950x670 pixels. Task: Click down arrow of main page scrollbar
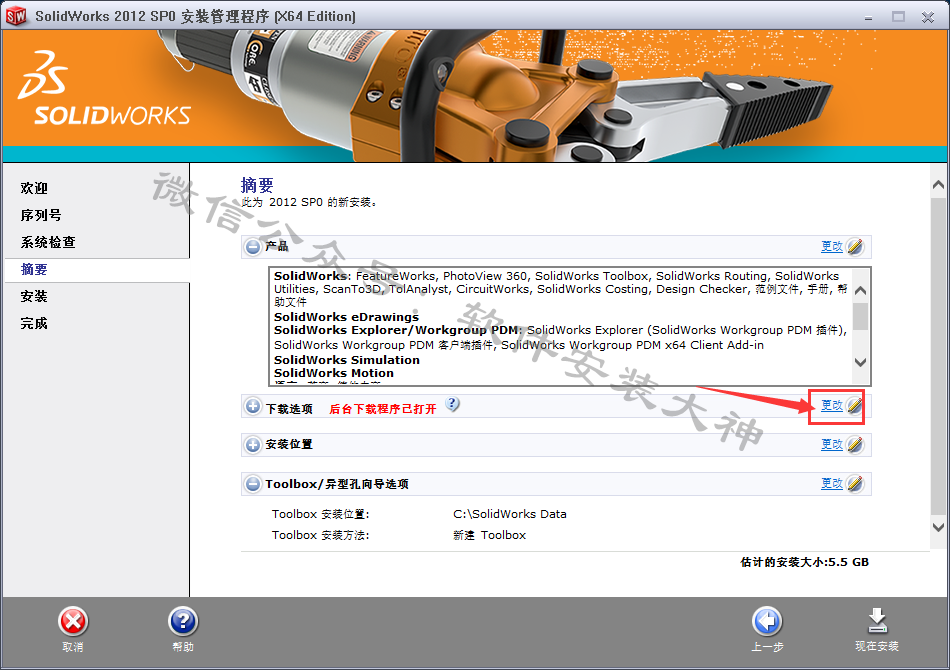coord(938,527)
